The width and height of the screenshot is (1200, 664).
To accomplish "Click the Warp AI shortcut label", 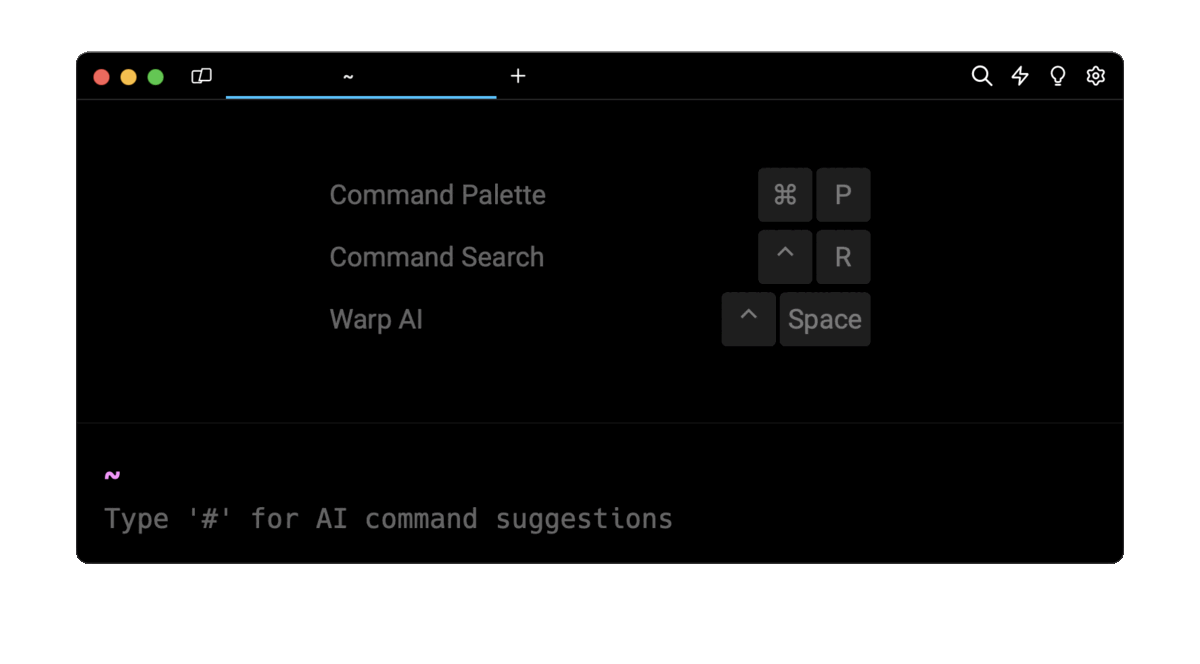I will (x=376, y=319).
